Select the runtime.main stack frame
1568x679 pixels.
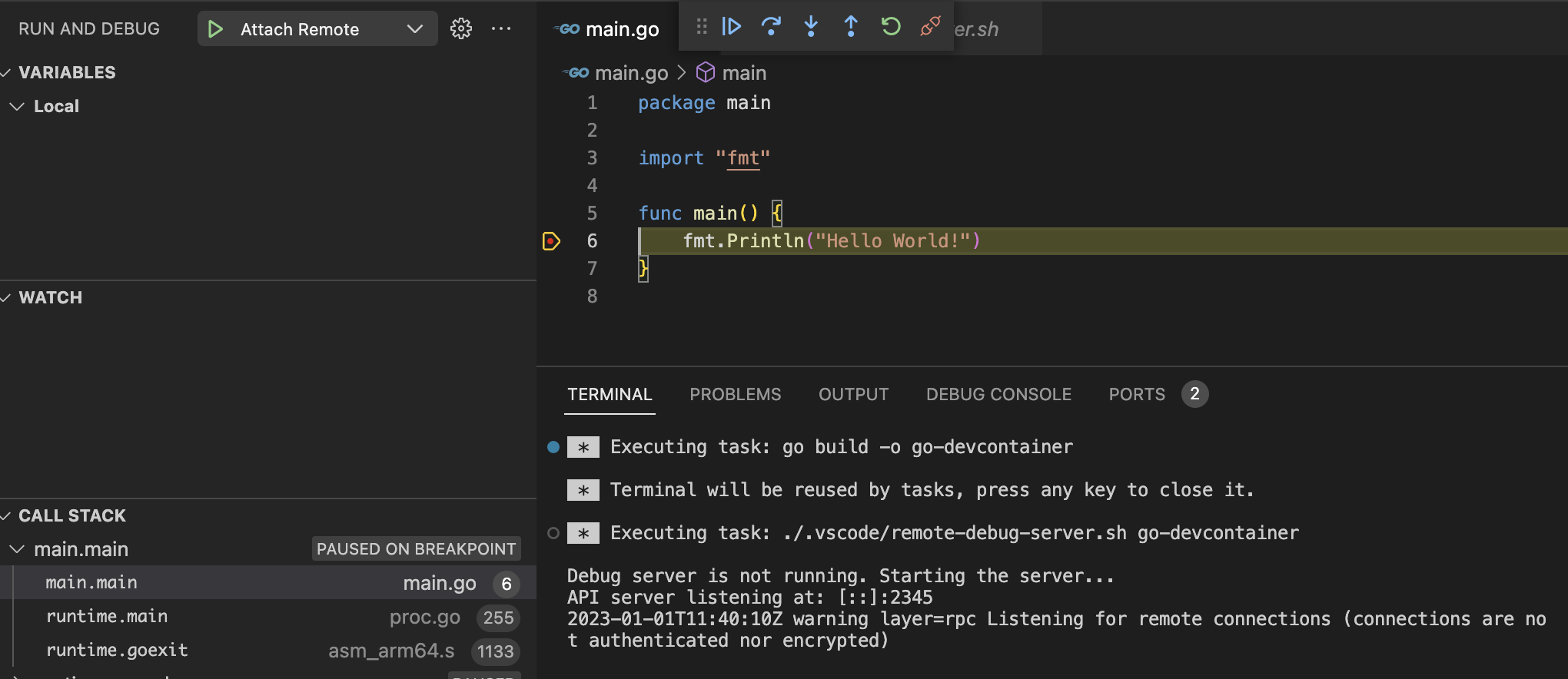[267, 617]
